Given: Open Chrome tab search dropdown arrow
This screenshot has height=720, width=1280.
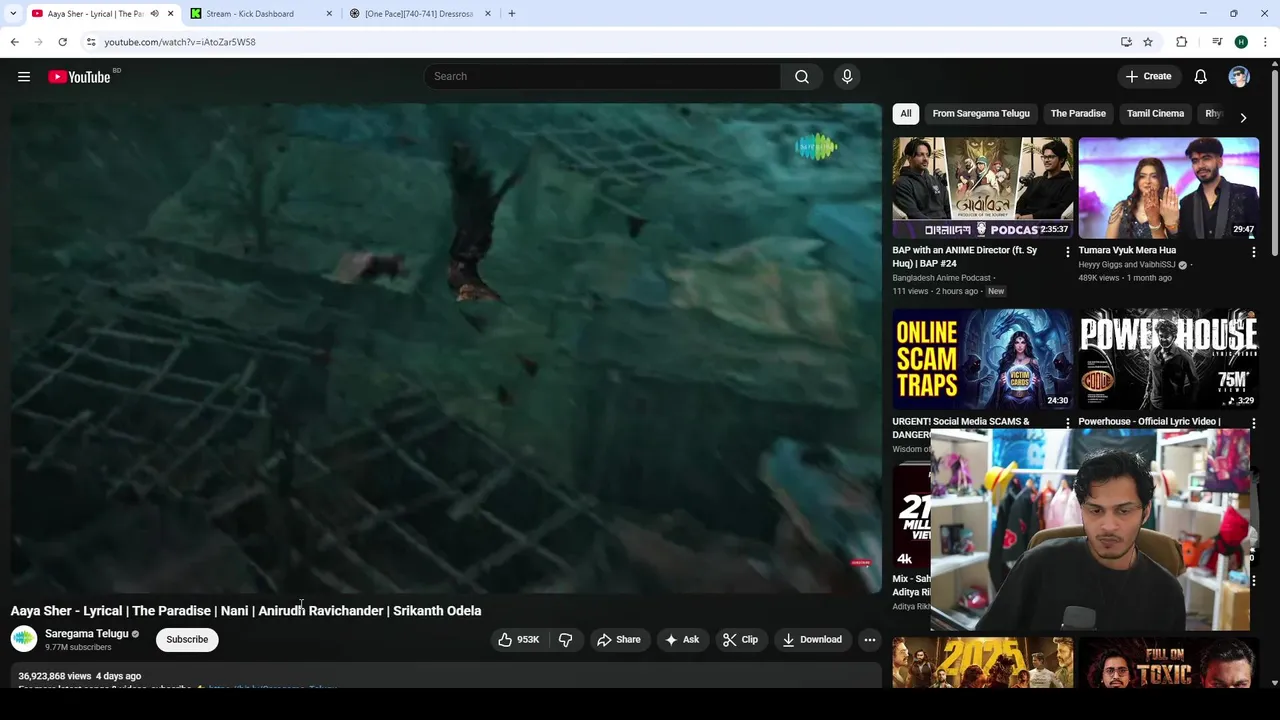Looking at the screenshot, I should point(13,14).
